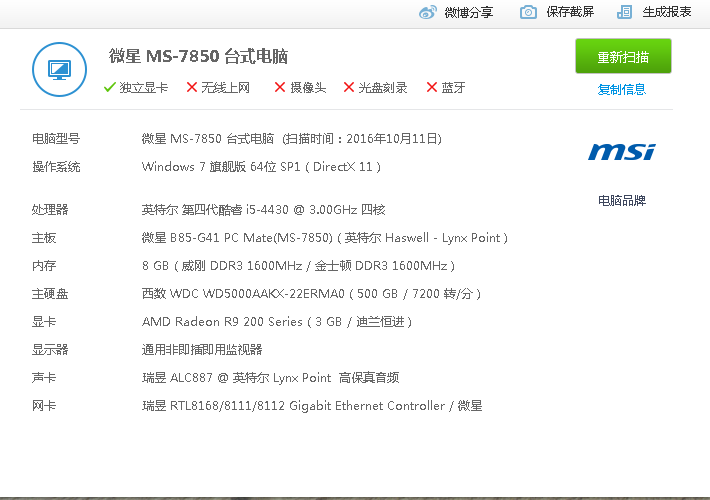Screen dimensions: 710x500
Task: Click the MSI brand logo
Action: coord(622,152)
